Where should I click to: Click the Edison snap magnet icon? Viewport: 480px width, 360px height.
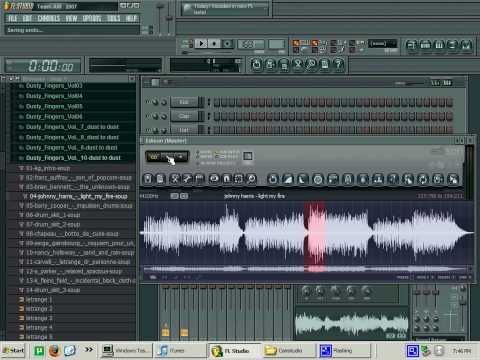pos(226,179)
